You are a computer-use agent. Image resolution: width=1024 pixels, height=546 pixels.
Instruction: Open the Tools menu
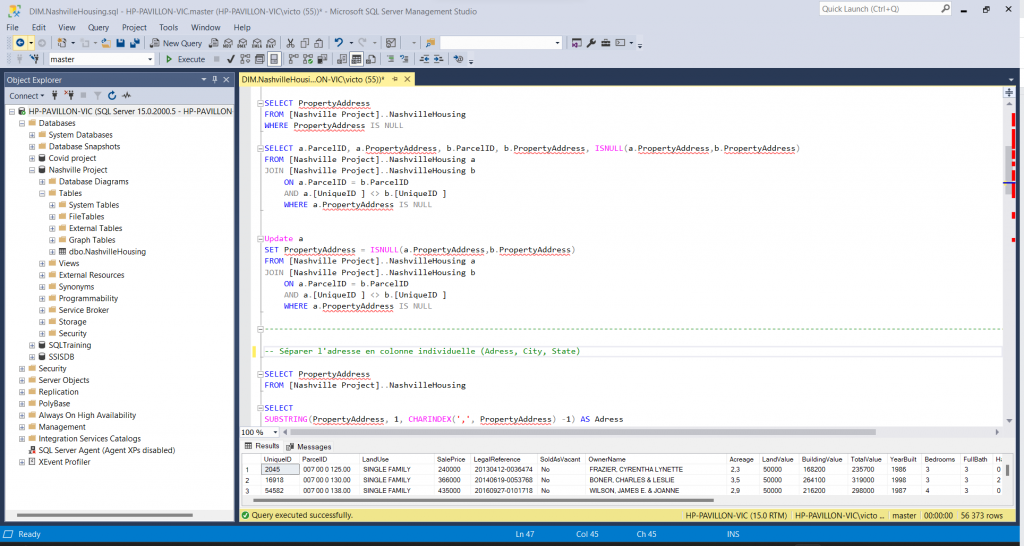[168, 27]
